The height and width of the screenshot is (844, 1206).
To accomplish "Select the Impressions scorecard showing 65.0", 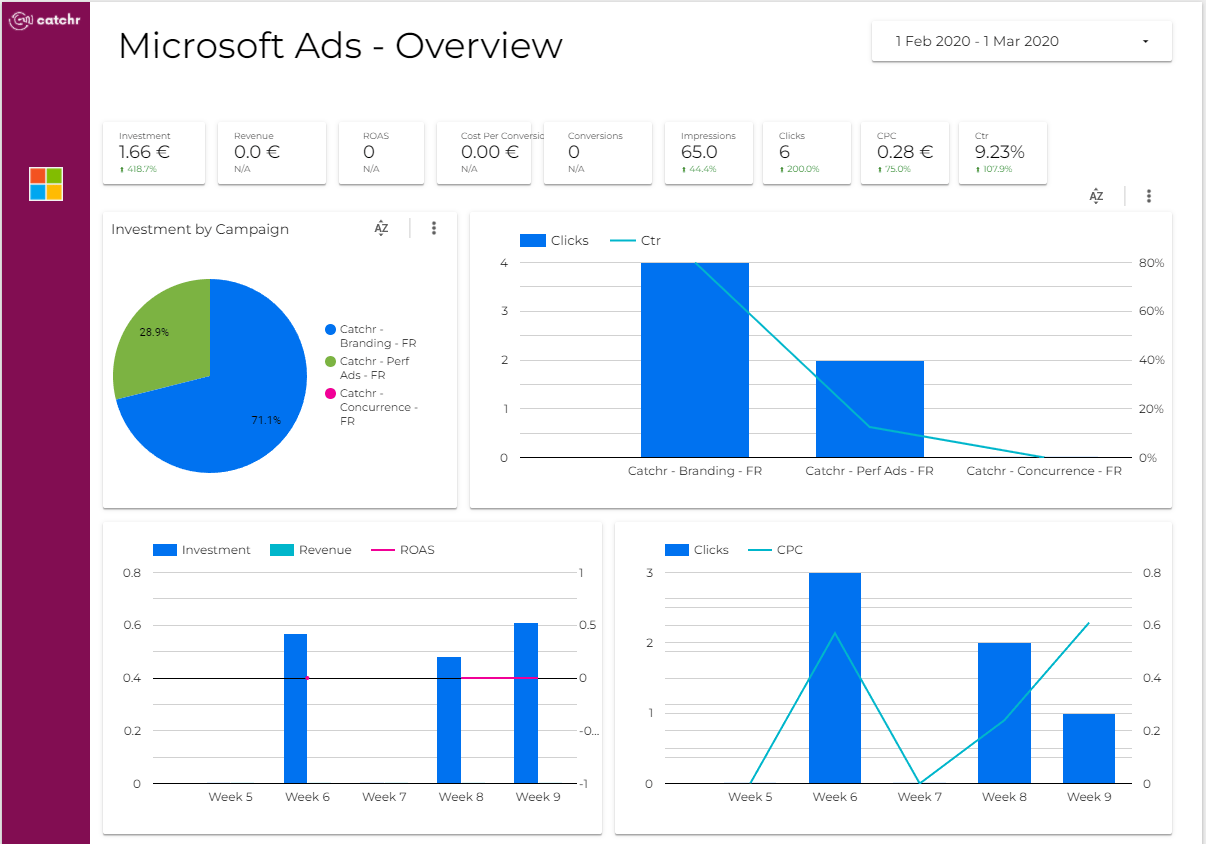I will 709,153.
